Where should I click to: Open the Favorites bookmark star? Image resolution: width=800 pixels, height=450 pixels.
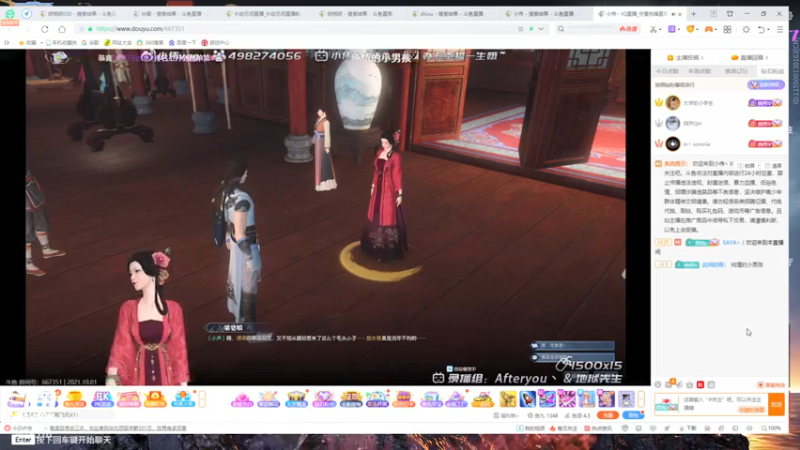click(x=27, y=43)
